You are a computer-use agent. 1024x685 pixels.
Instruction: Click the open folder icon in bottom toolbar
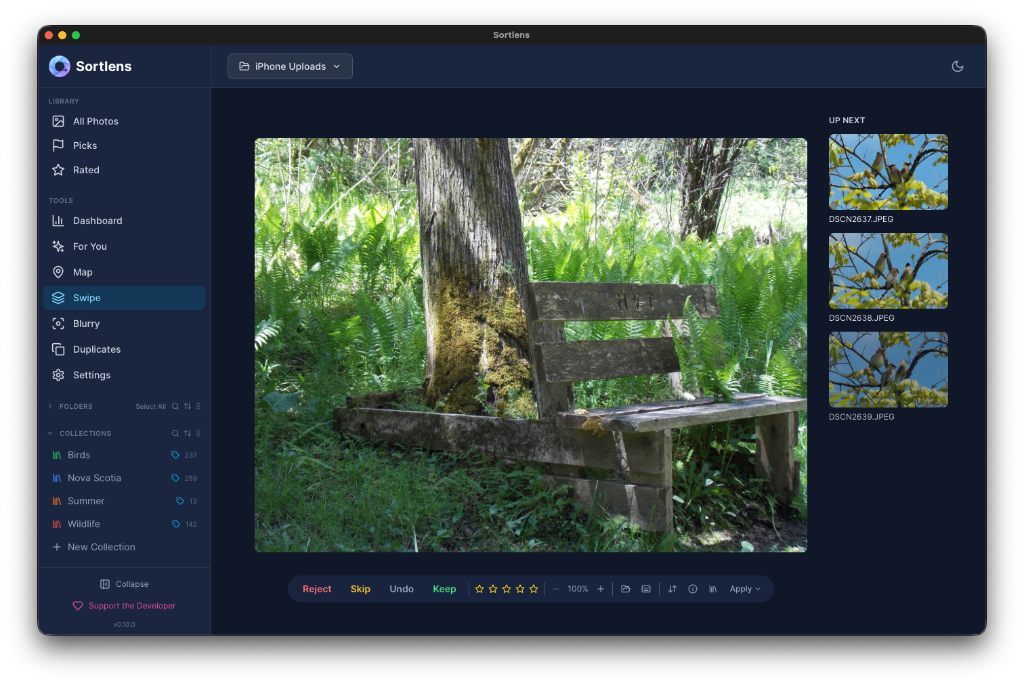pos(625,589)
